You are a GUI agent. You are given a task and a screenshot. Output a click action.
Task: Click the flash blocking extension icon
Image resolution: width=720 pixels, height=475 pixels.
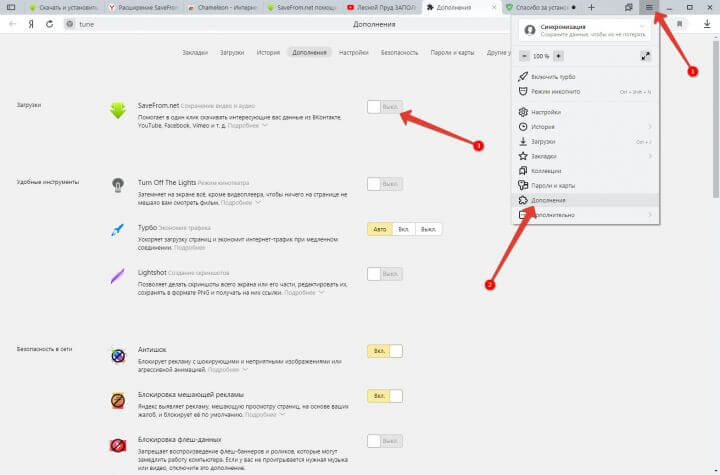[x=118, y=445]
